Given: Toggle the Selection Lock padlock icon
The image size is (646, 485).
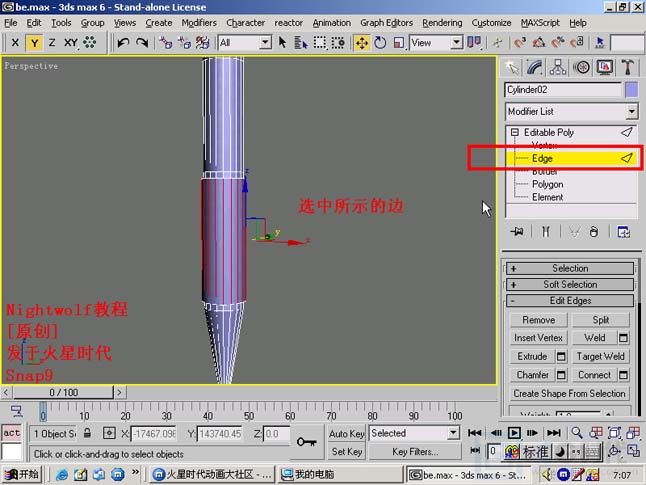Looking at the screenshot, I should click(87, 433).
